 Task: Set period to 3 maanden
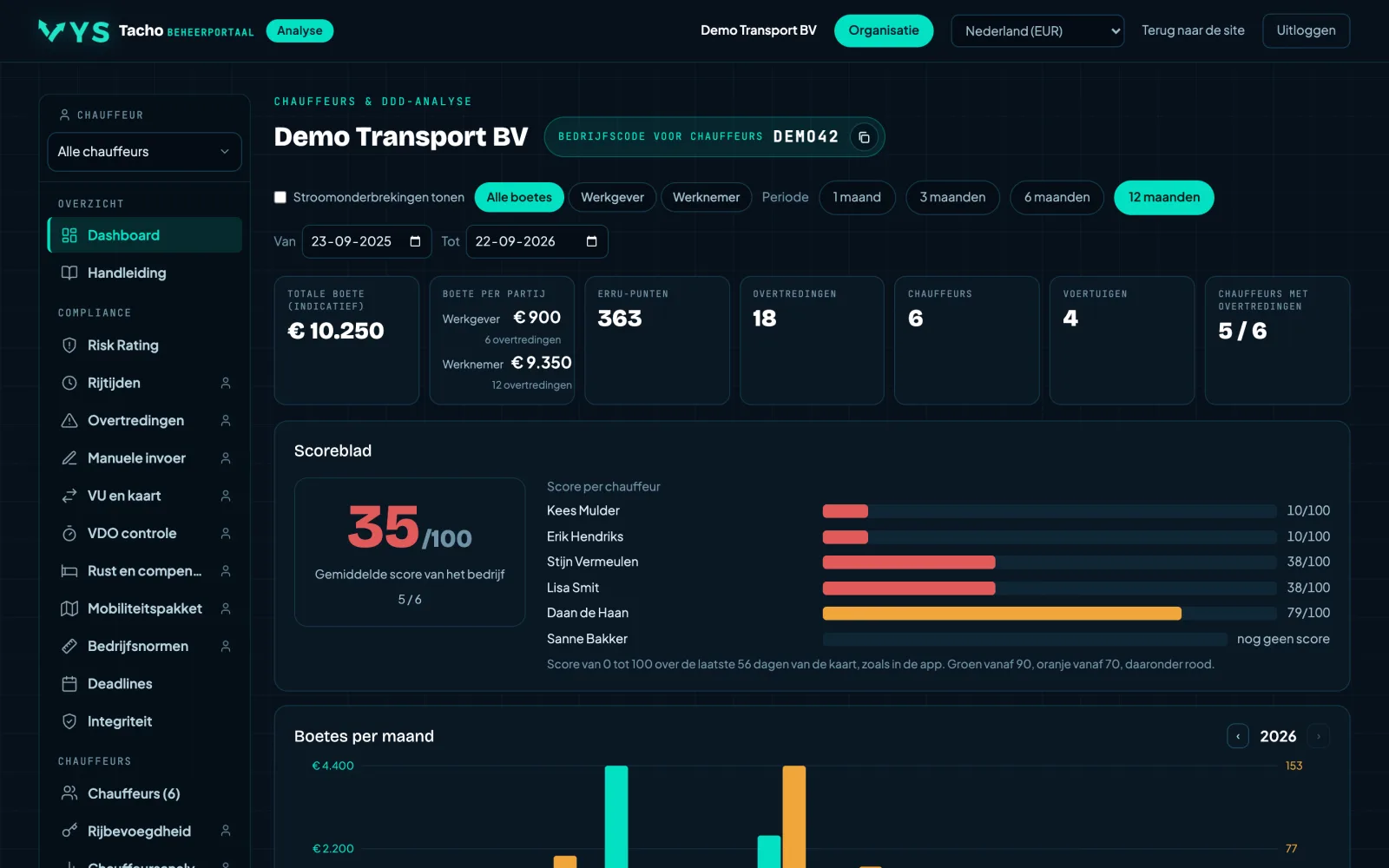[952, 197]
